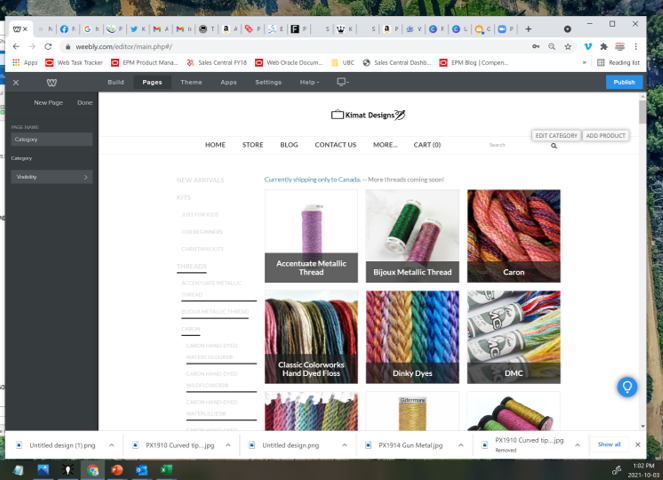Close the Pages sidebar with X

coord(16,82)
